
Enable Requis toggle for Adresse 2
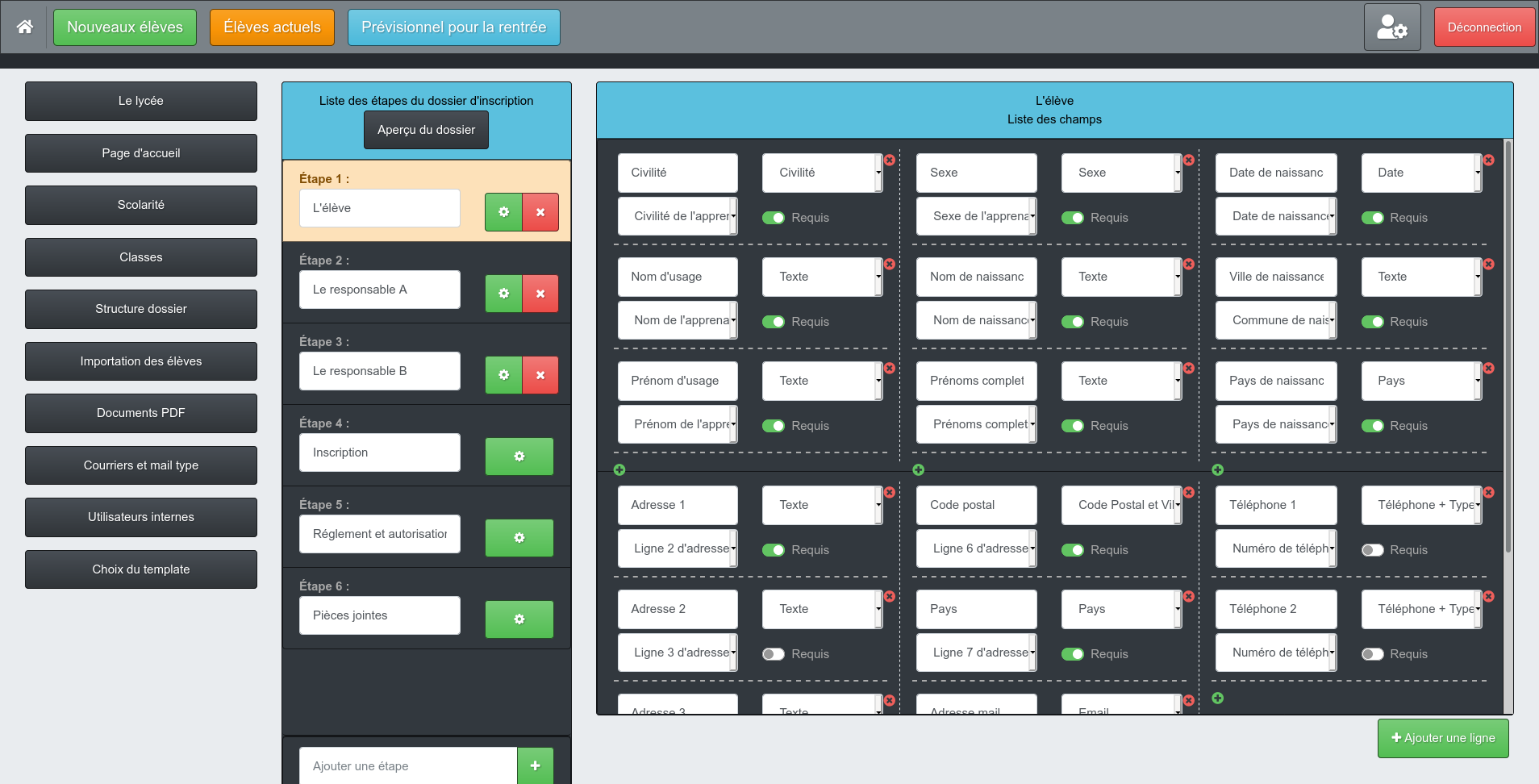click(774, 654)
